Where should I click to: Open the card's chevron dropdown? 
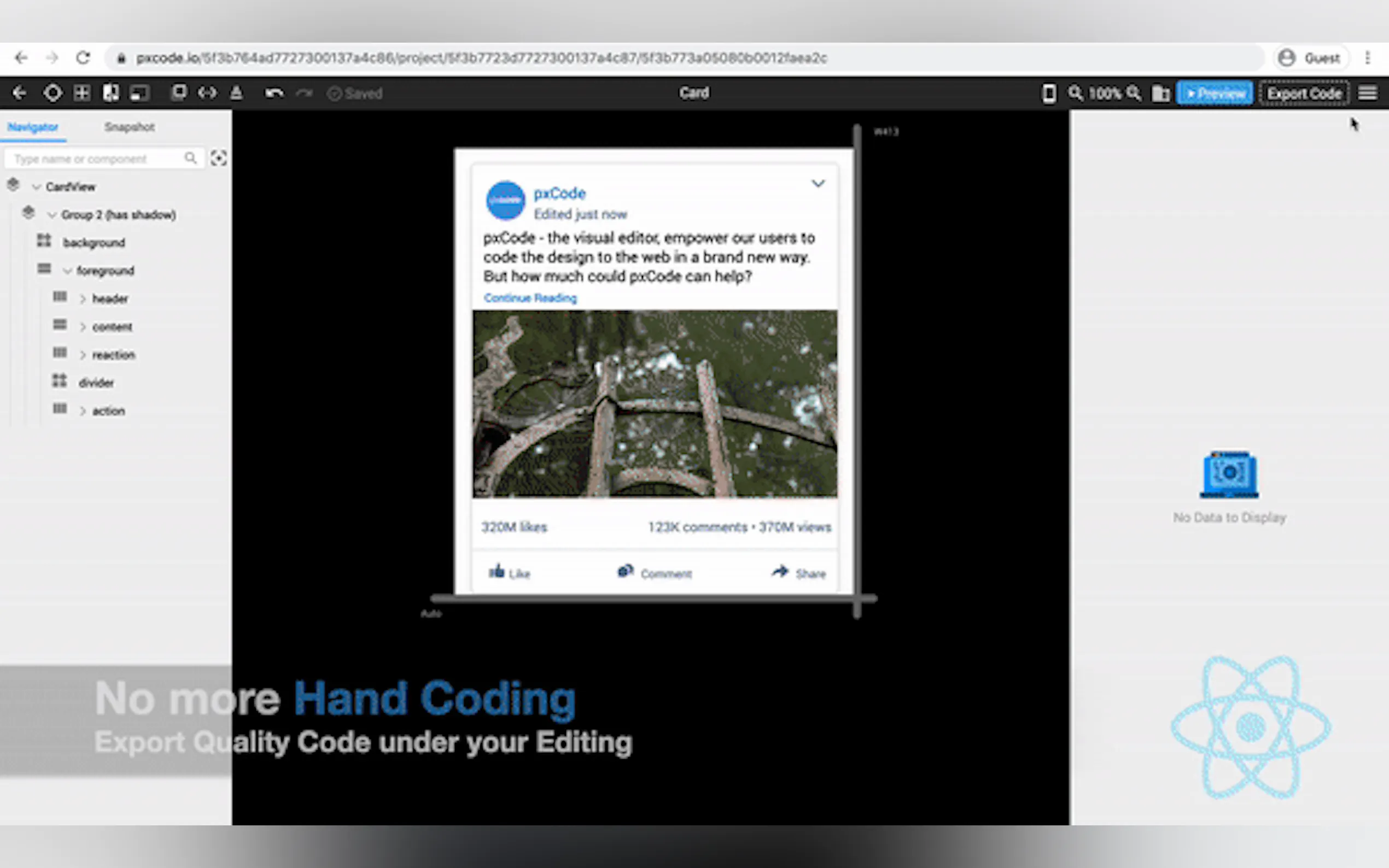818,184
